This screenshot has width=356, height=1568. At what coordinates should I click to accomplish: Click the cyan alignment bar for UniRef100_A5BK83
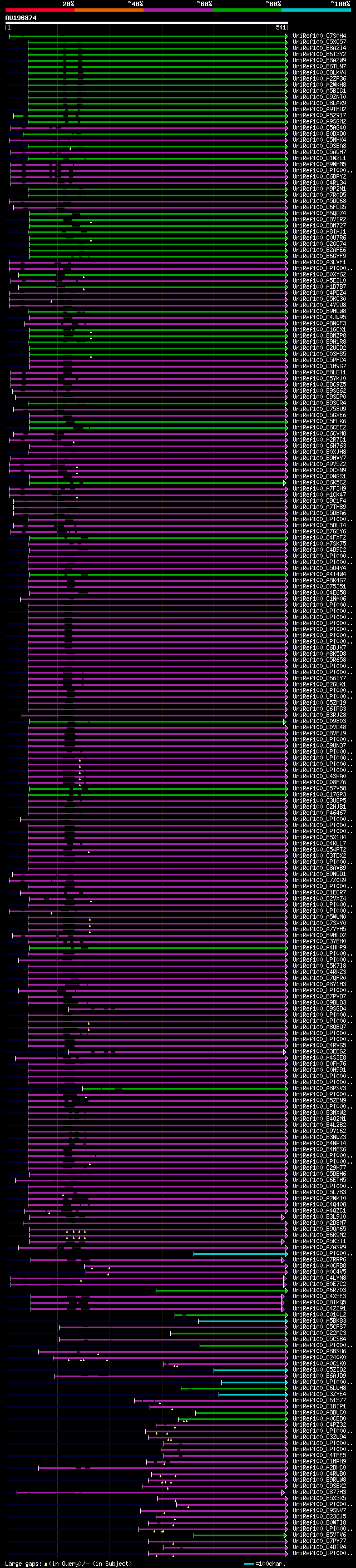[x=243, y=1321]
